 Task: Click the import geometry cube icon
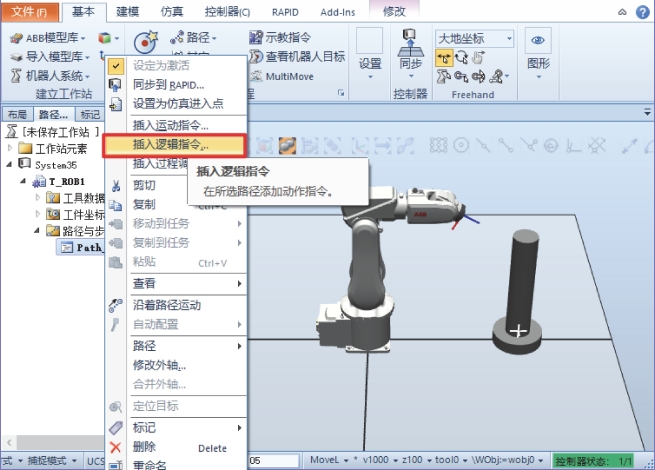click(x=104, y=38)
